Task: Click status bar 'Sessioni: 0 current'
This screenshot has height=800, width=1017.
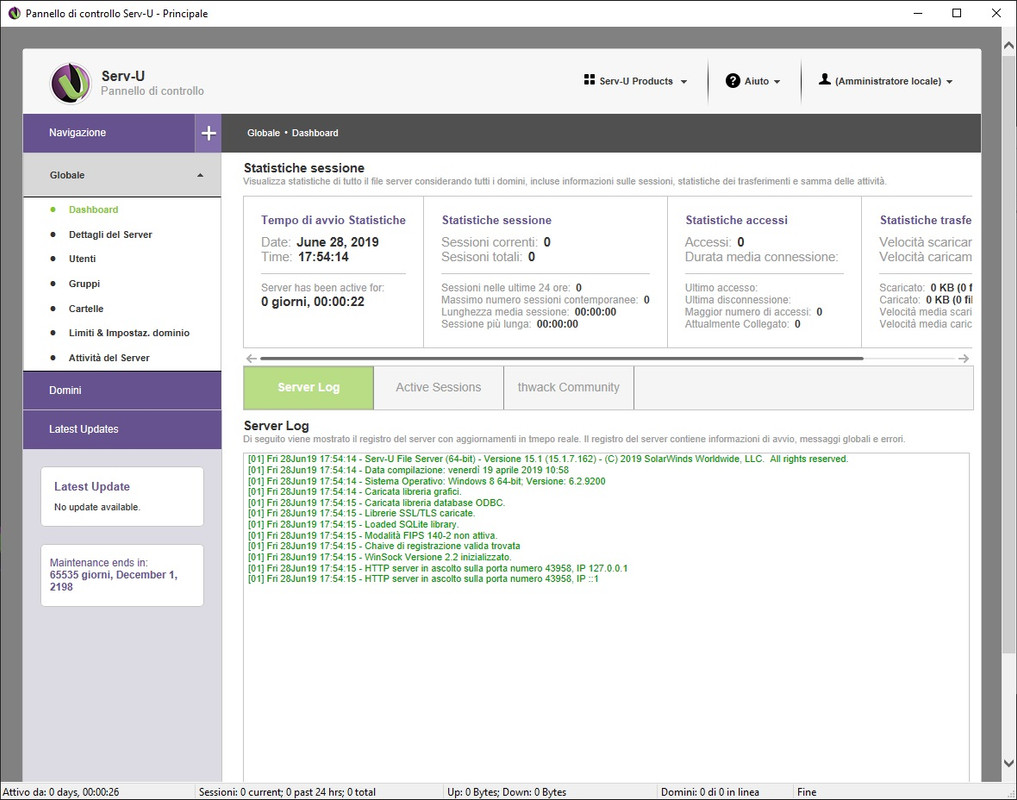Action: coord(287,792)
